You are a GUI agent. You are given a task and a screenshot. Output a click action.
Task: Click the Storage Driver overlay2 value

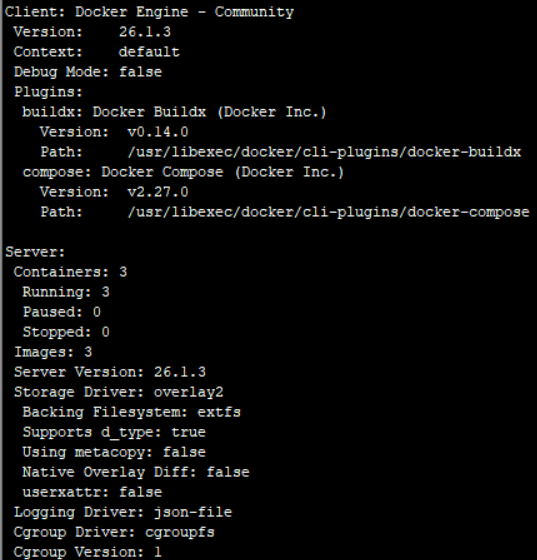(x=189, y=392)
